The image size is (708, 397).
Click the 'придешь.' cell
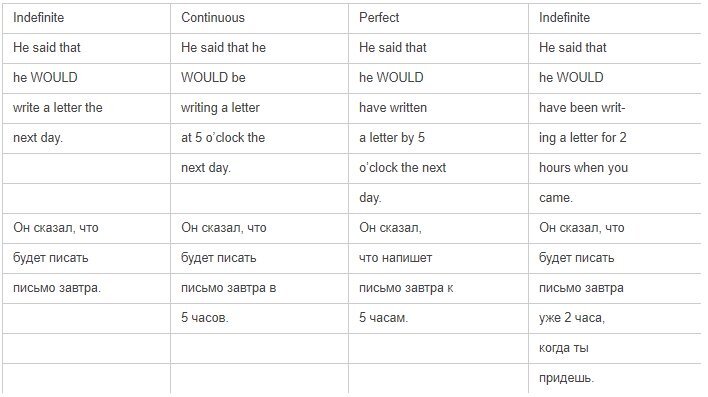click(615, 378)
